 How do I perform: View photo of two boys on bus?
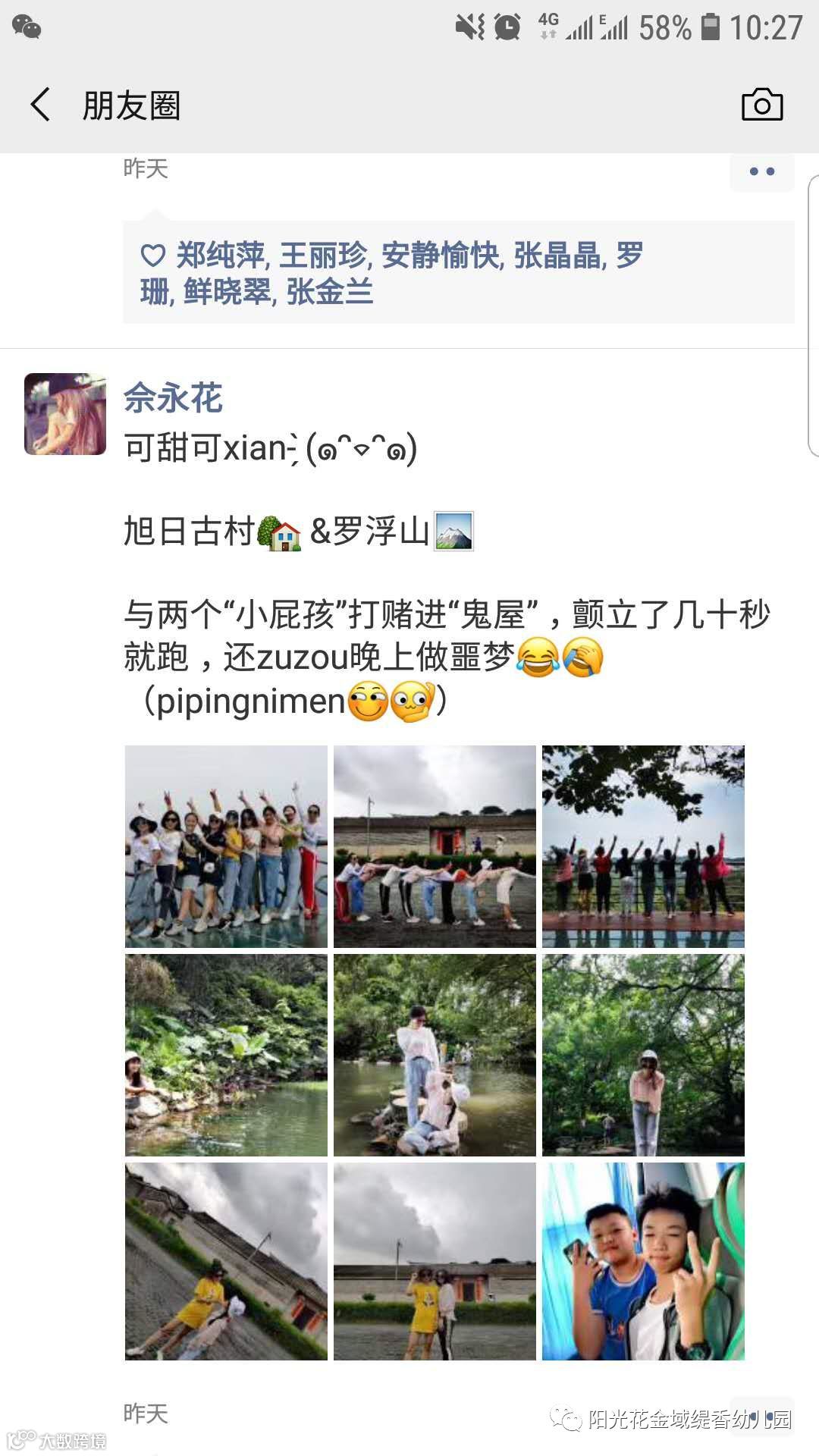click(643, 1261)
